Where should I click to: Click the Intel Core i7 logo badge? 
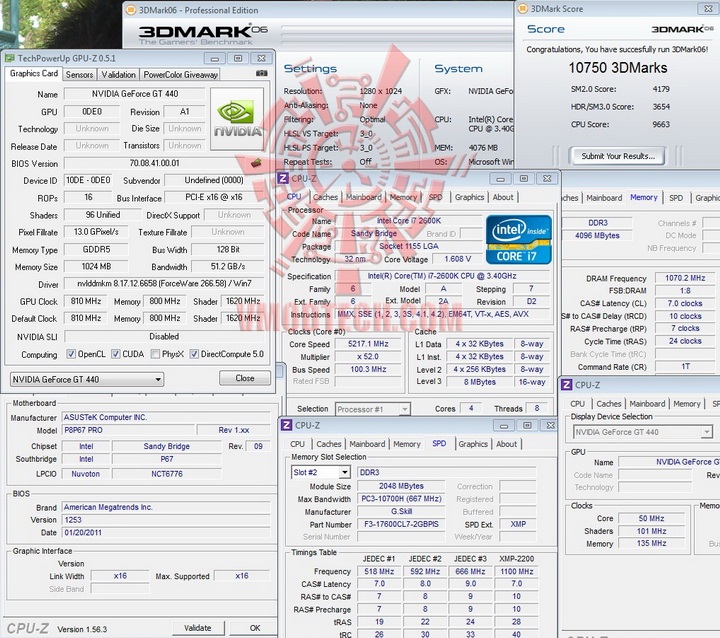(x=518, y=239)
